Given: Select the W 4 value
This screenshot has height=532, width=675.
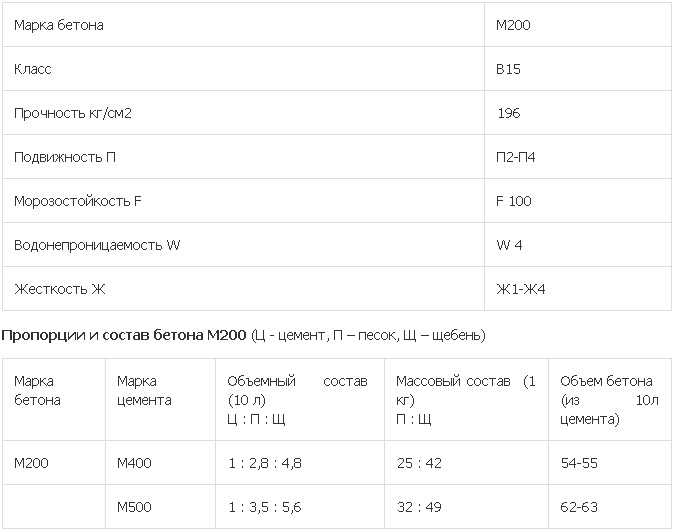Looking at the screenshot, I should tap(509, 245).
